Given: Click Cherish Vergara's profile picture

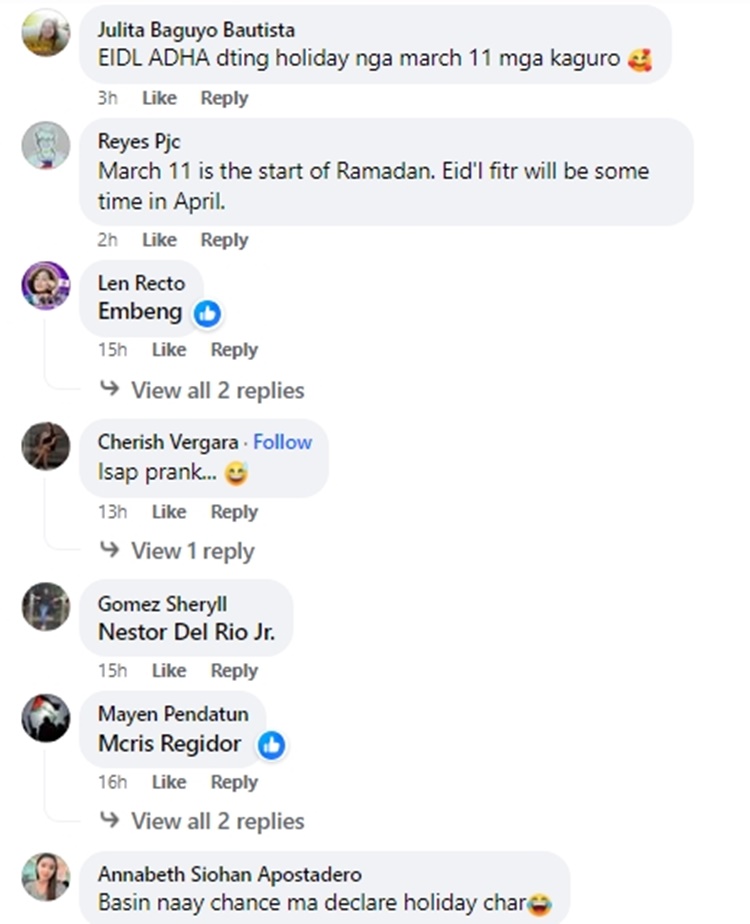Looking at the screenshot, I should [x=46, y=446].
